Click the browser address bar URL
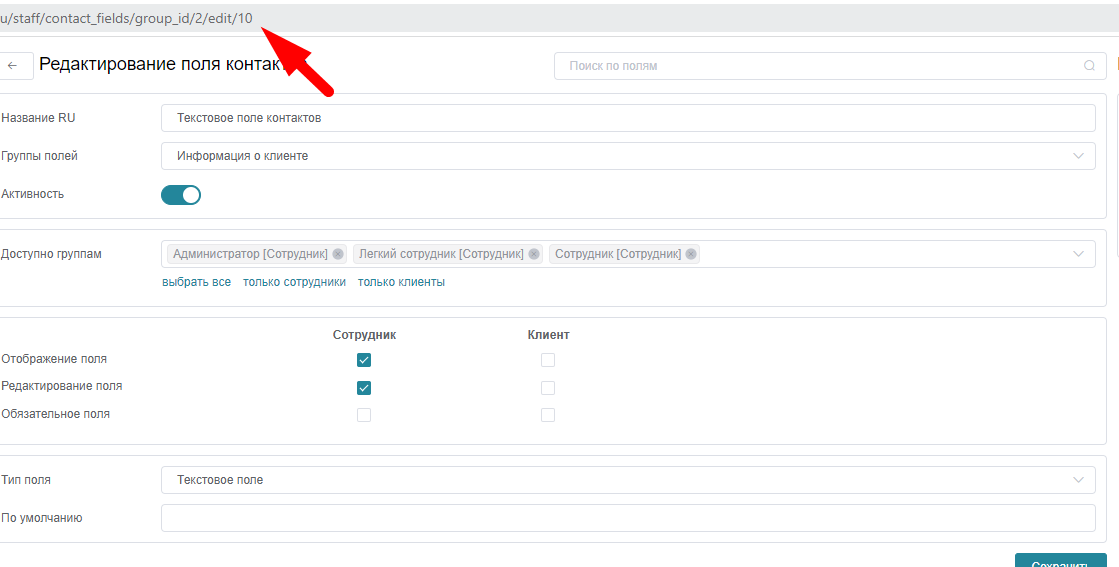The width and height of the screenshot is (1119, 567). point(126,19)
